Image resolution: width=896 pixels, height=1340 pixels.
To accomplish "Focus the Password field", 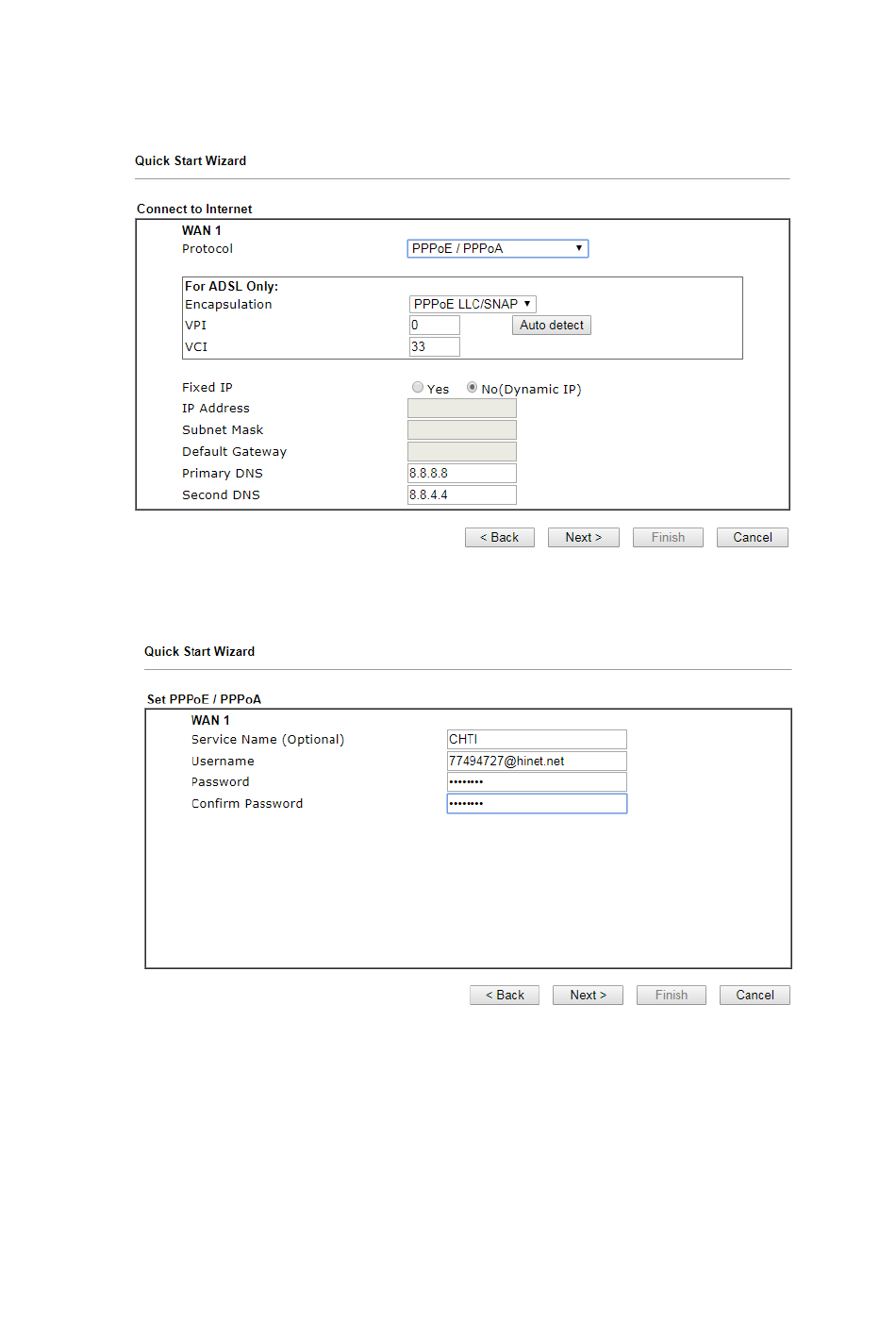I will [x=537, y=781].
